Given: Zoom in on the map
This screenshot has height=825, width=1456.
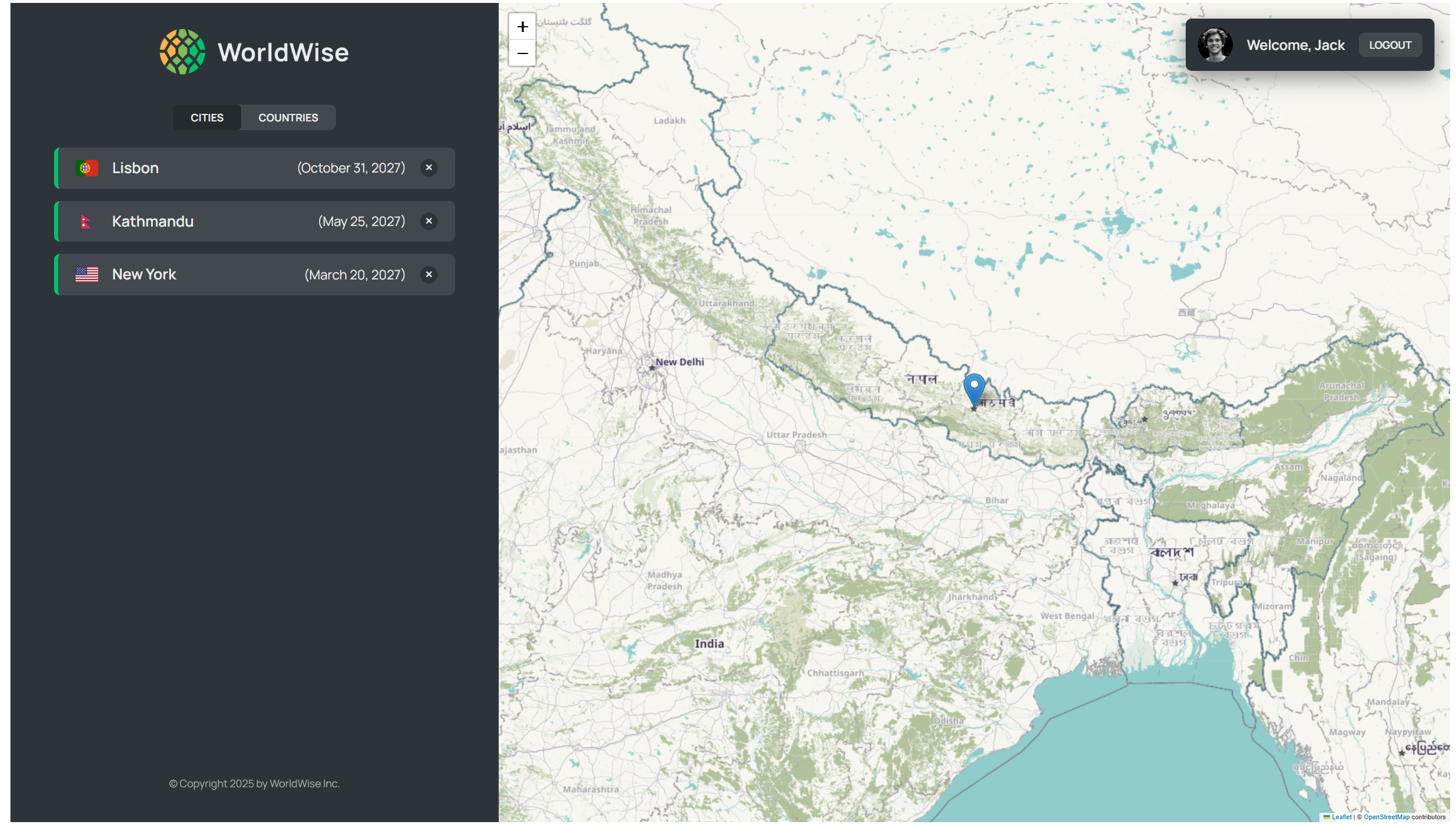Looking at the screenshot, I should 522,27.
